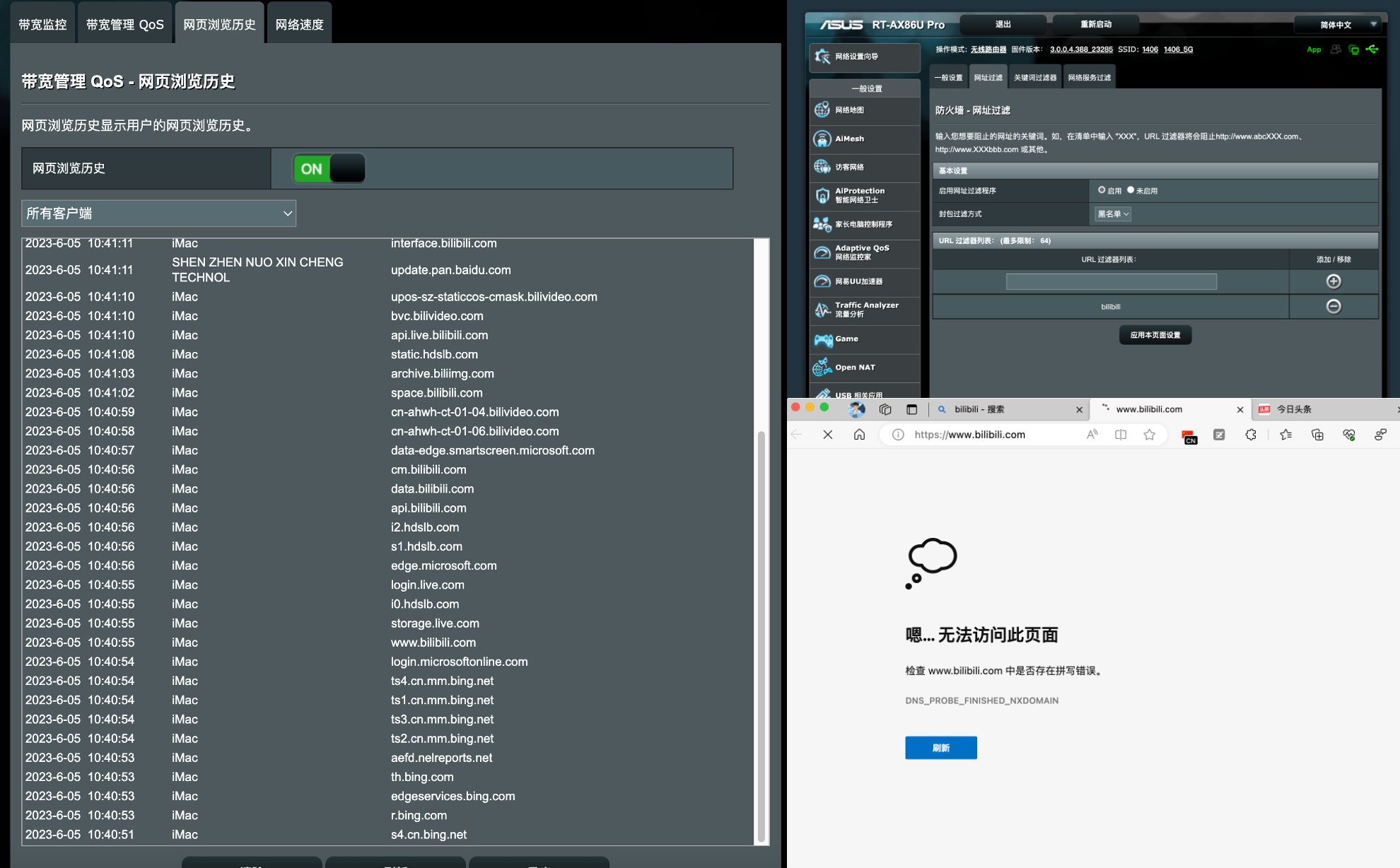The width and height of the screenshot is (1400, 868).
Task: Stop loading page in Edge browser
Action: pyautogui.click(x=828, y=435)
